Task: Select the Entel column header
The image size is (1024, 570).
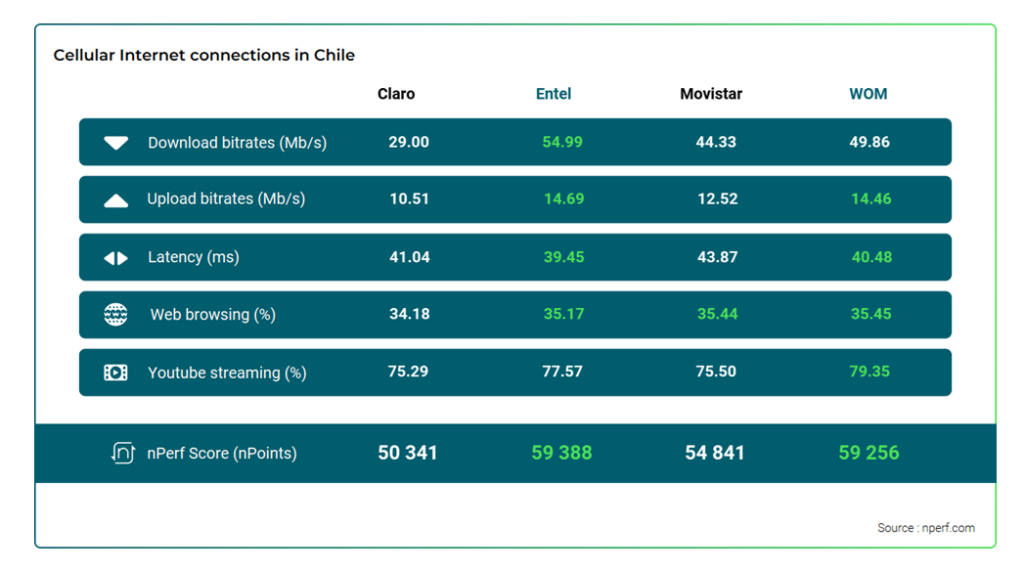Action: coord(553,94)
